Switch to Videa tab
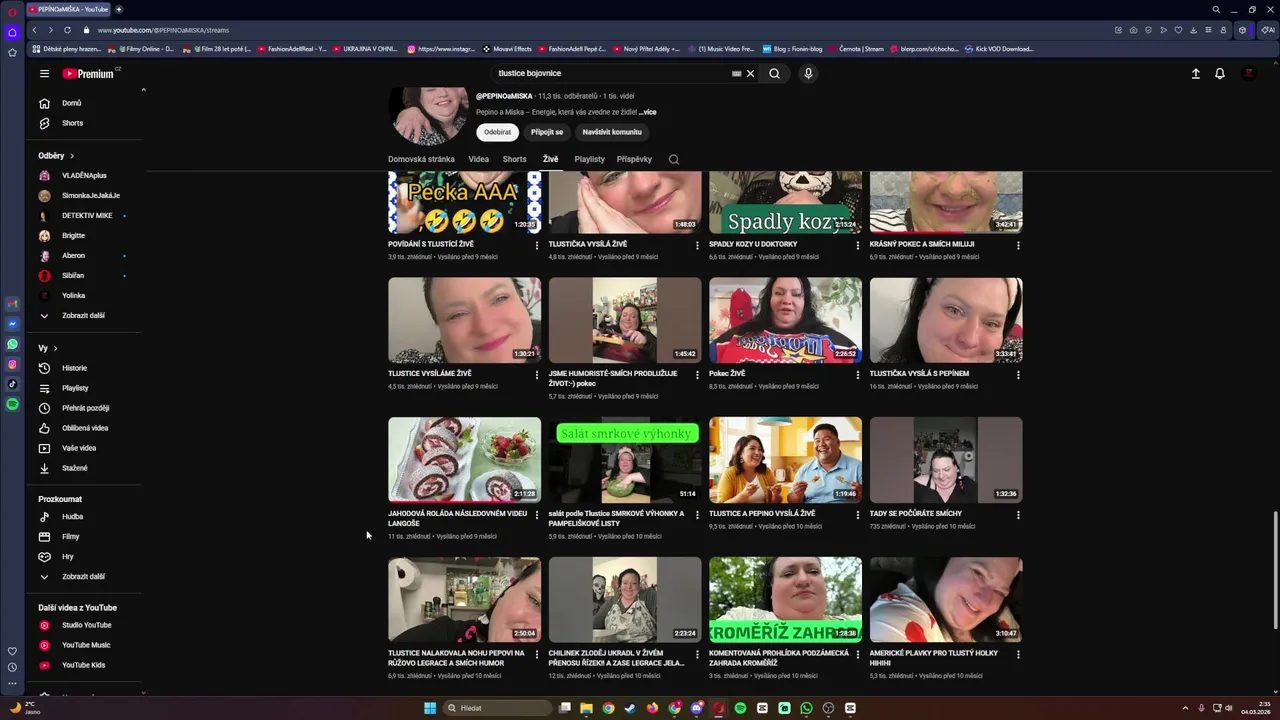 click(x=479, y=159)
